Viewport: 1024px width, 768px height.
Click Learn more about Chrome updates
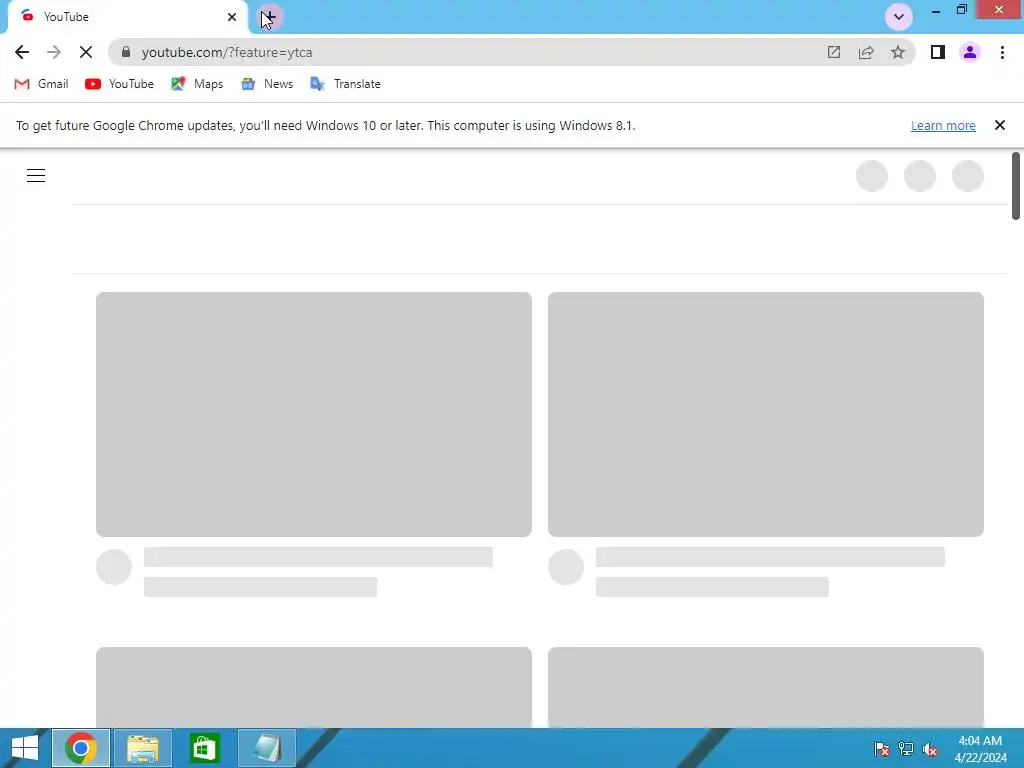point(943,125)
